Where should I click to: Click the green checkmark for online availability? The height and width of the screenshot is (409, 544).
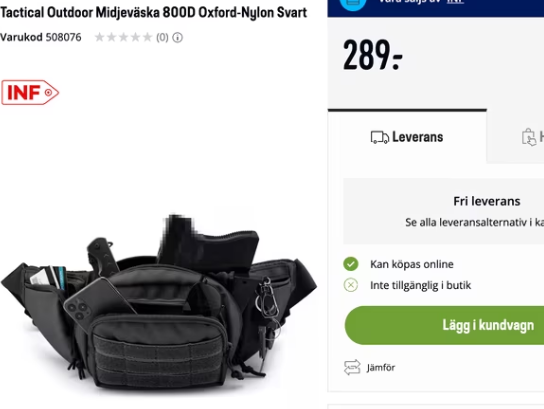click(351, 264)
